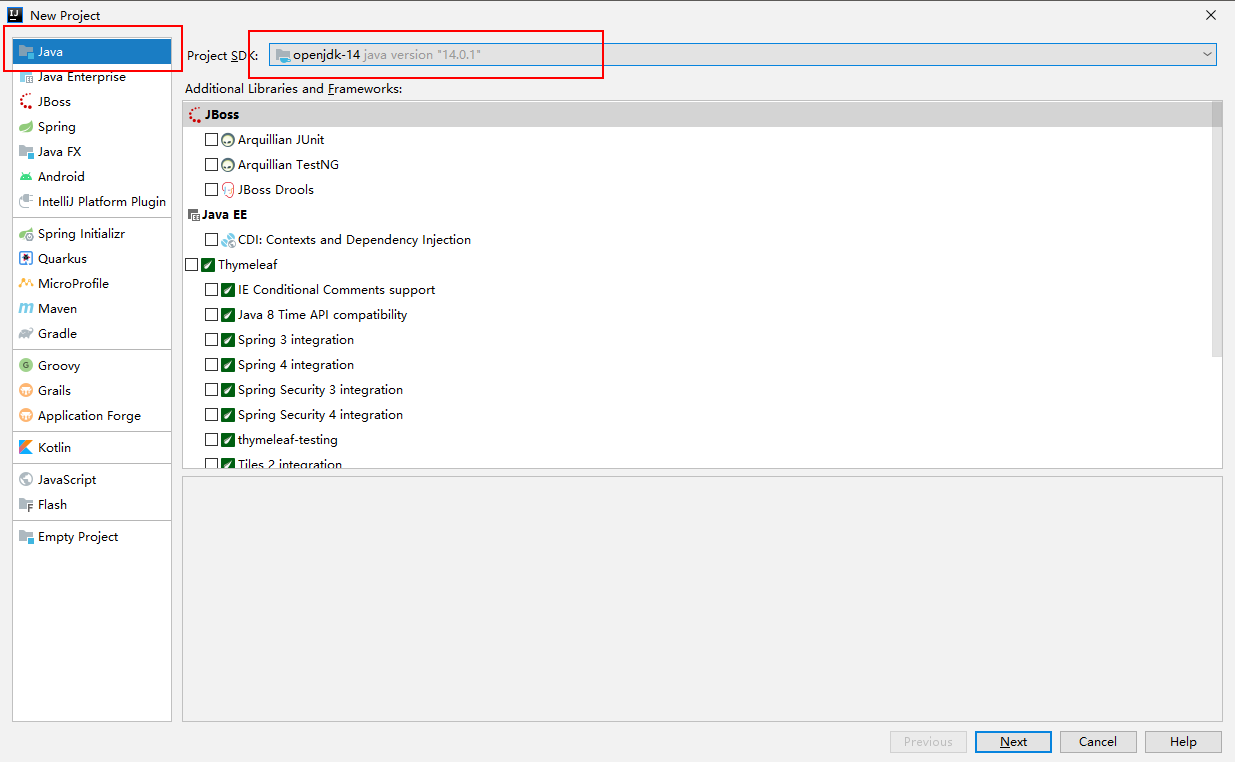Check the JBoss Drools checkbox
This screenshot has height=762, width=1235.
point(211,190)
